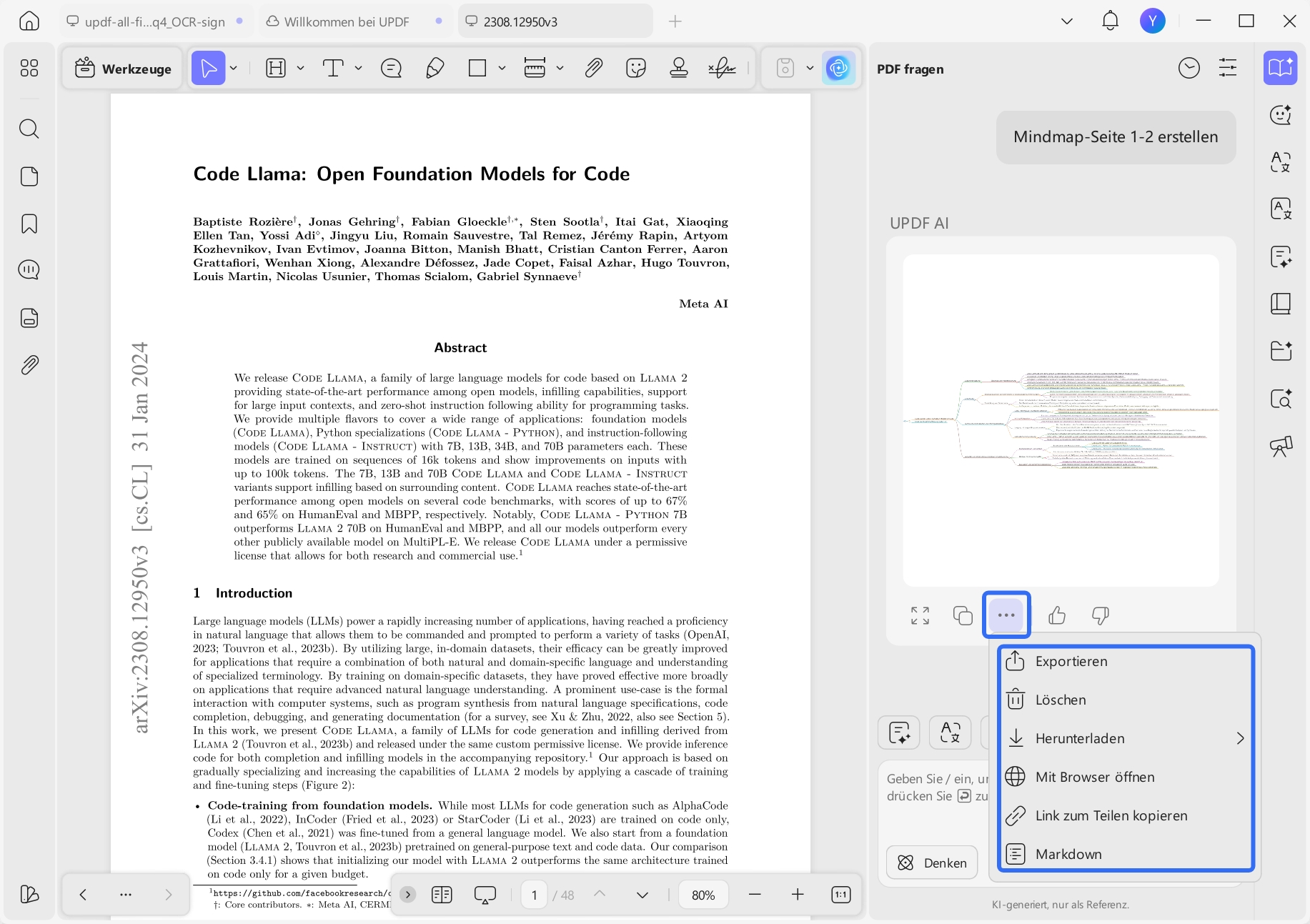Open the tab list dropdown chevron
The image size is (1310, 924).
pyautogui.click(x=1067, y=21)
